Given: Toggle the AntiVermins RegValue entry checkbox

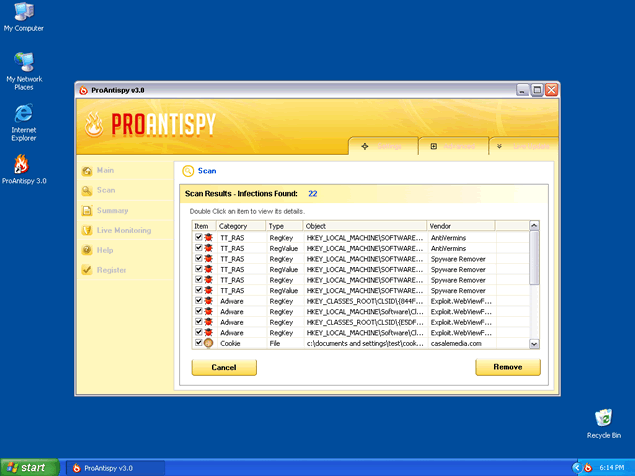Looking at the screenshot, I should coord(198,248).
